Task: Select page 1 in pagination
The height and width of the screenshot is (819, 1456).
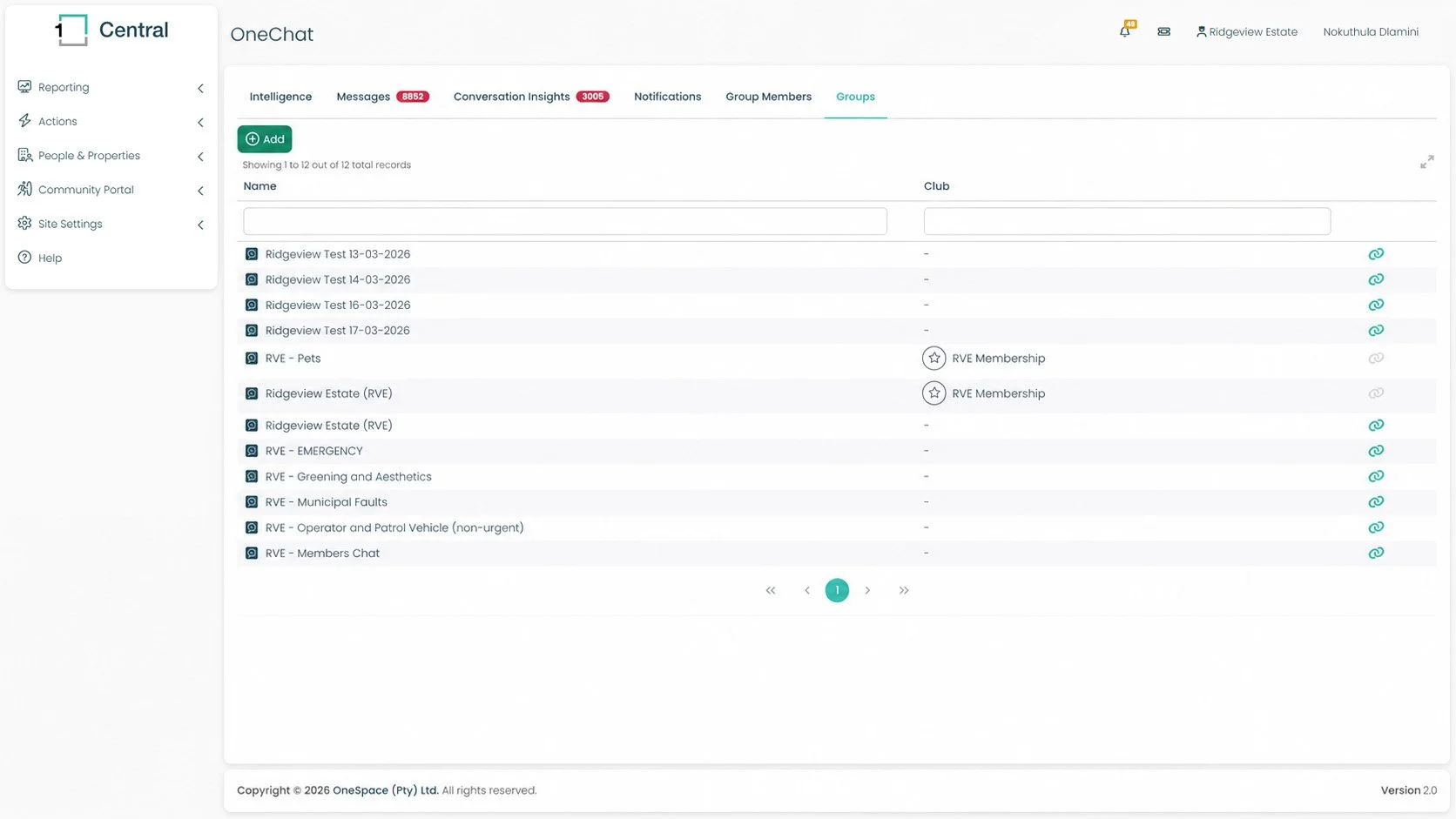Action: click(837, 590)
